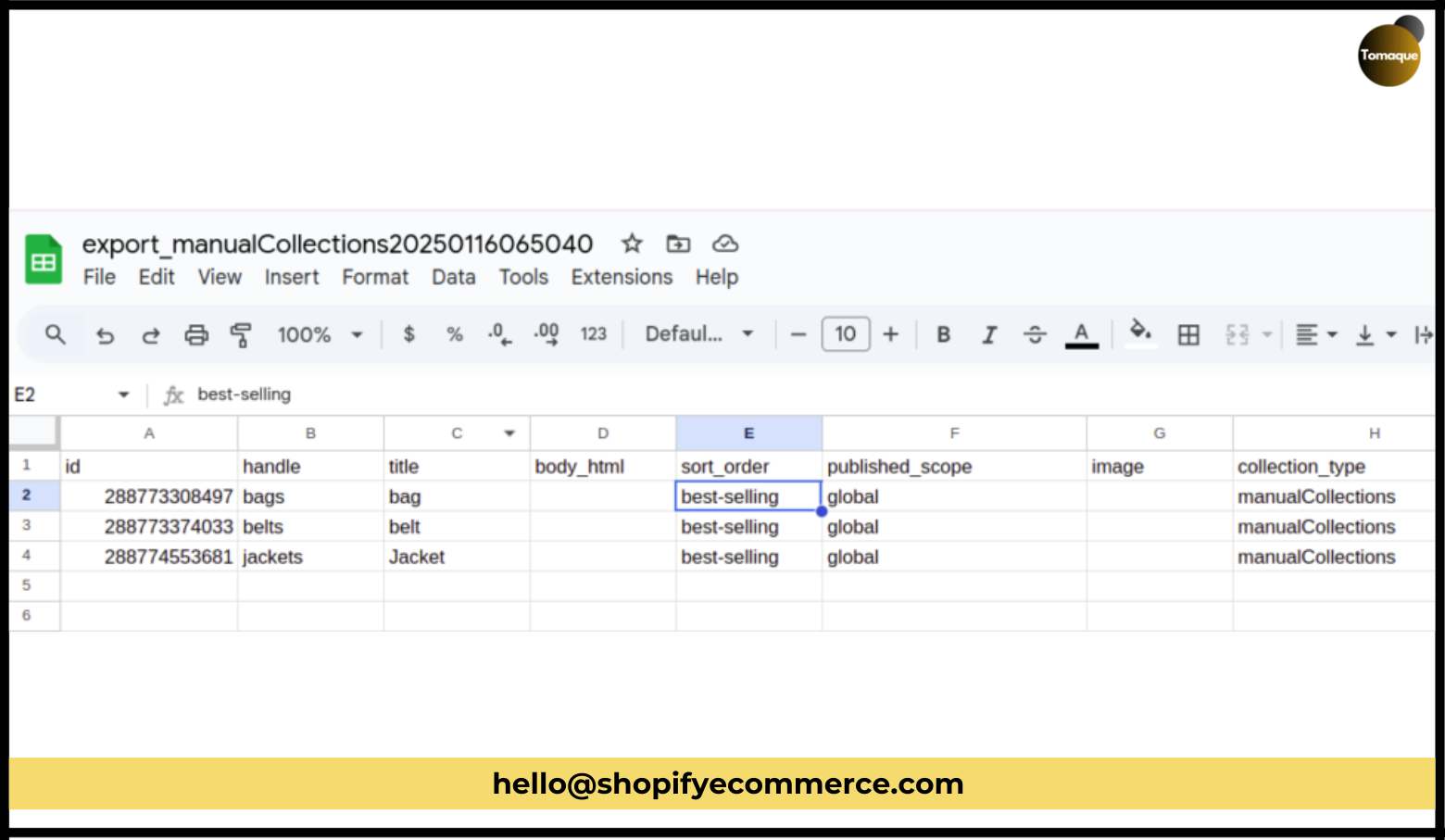Select the body_html header cell
The image size is (1445, 840).
pos(603,466)
